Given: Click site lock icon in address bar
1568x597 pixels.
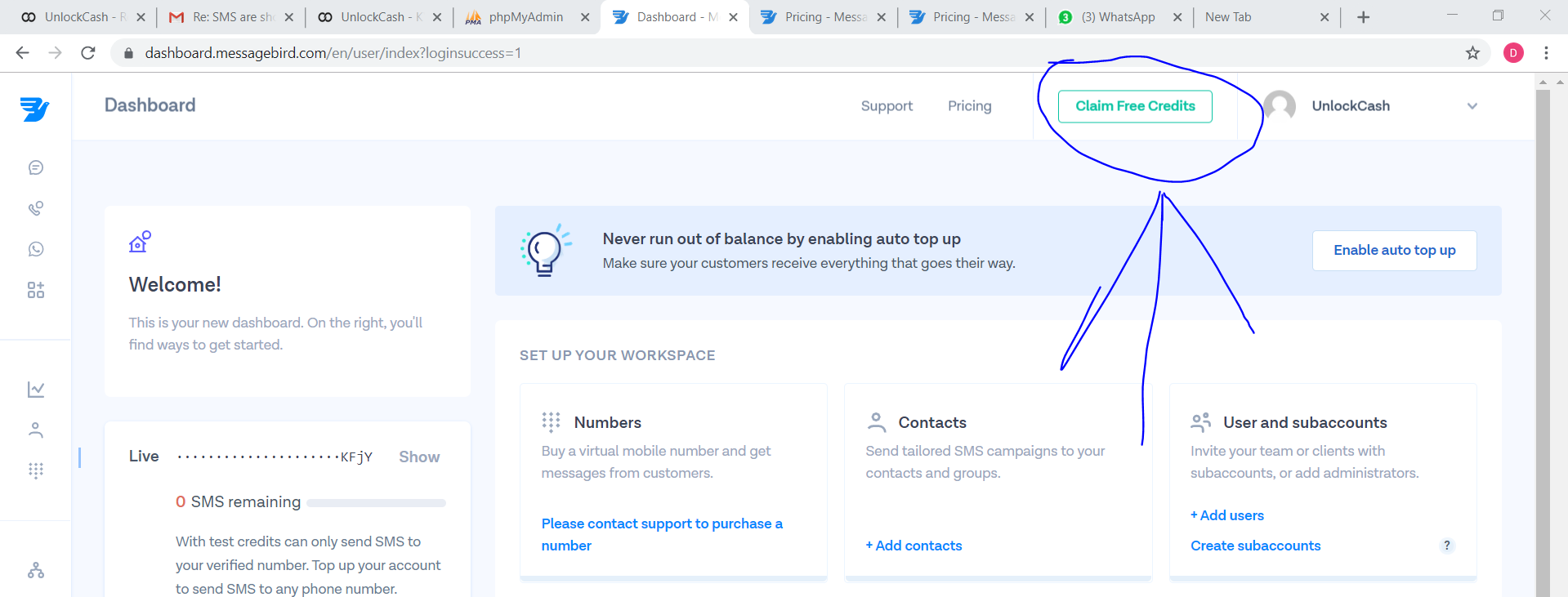Looking at the screenshot, I should [127, 53].
